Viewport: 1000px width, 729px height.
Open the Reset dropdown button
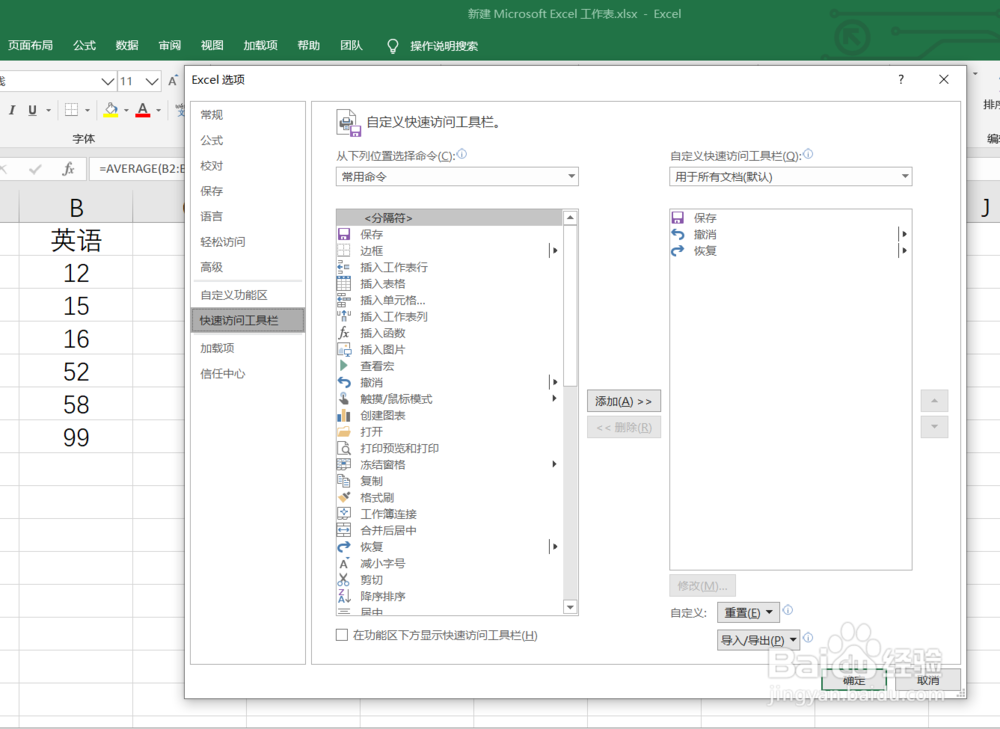point(748,612)
